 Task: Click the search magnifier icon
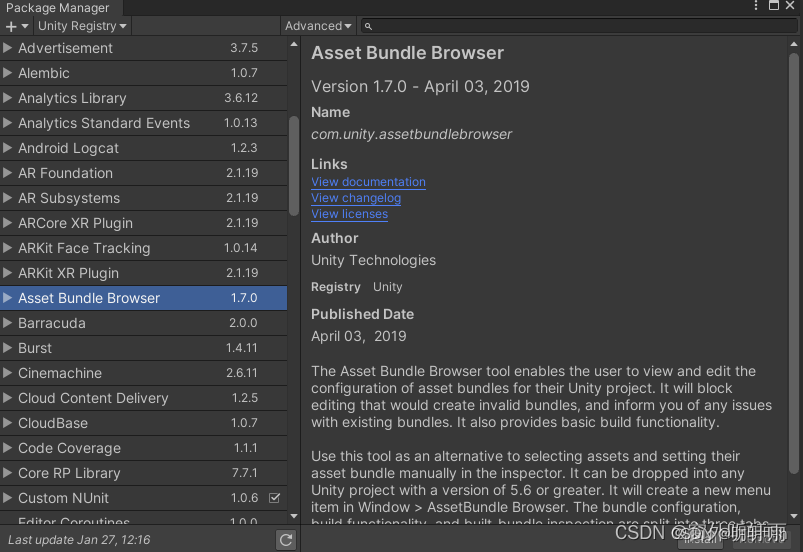click(368, 26)
